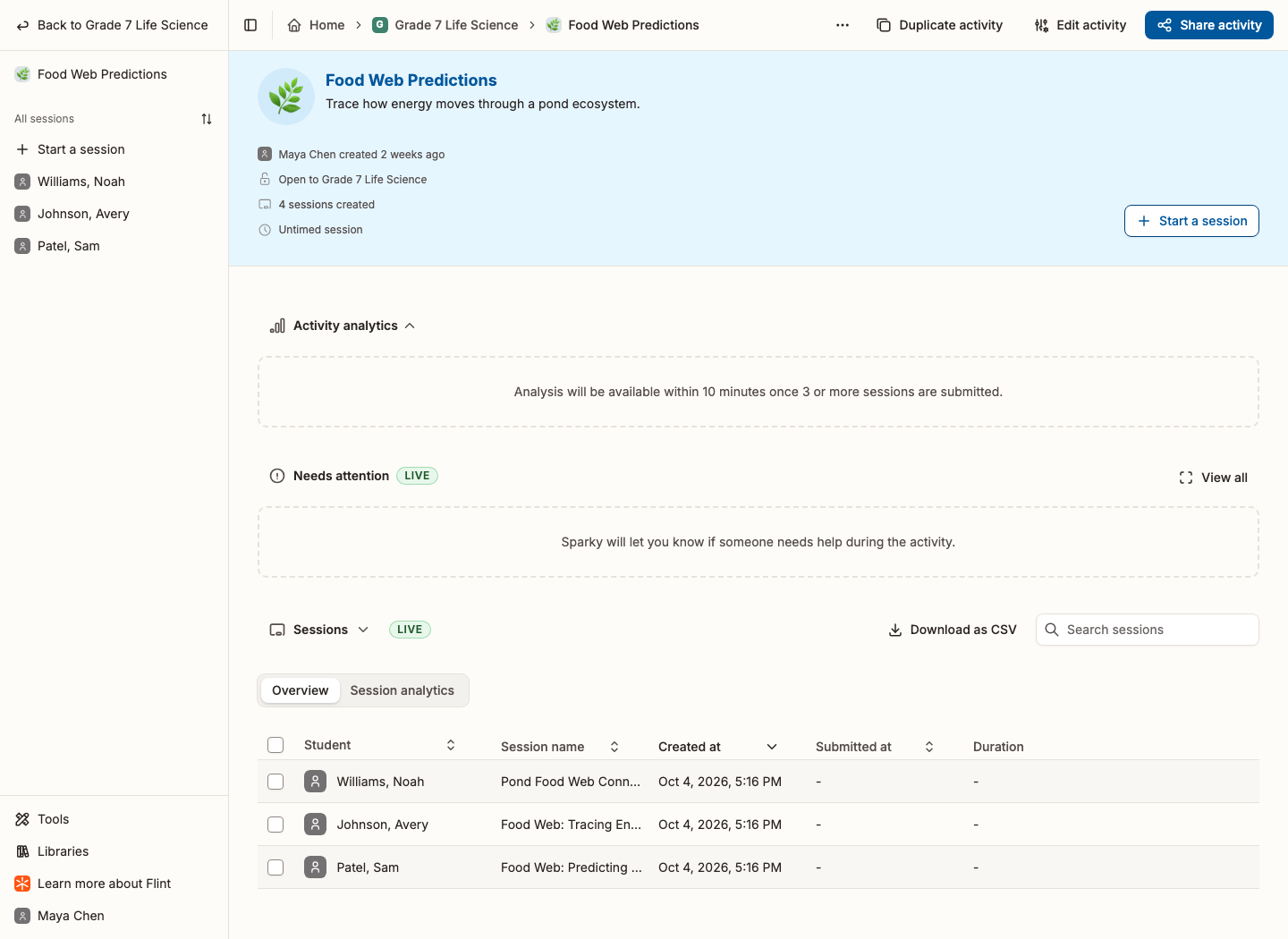Click Pond Food Web Conn... session name
The width and height of the screenshot is (1288, 939).
571,782
